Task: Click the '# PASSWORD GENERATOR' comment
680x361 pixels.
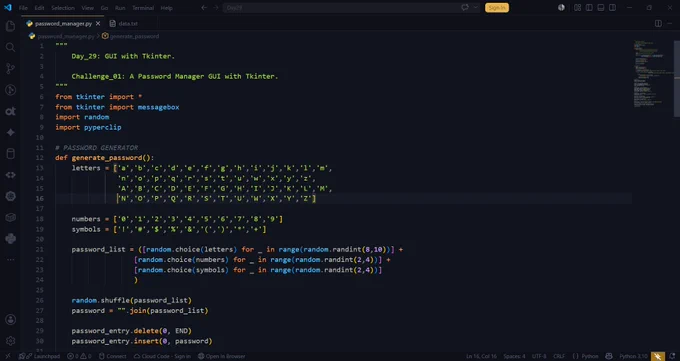Action: 96,148
